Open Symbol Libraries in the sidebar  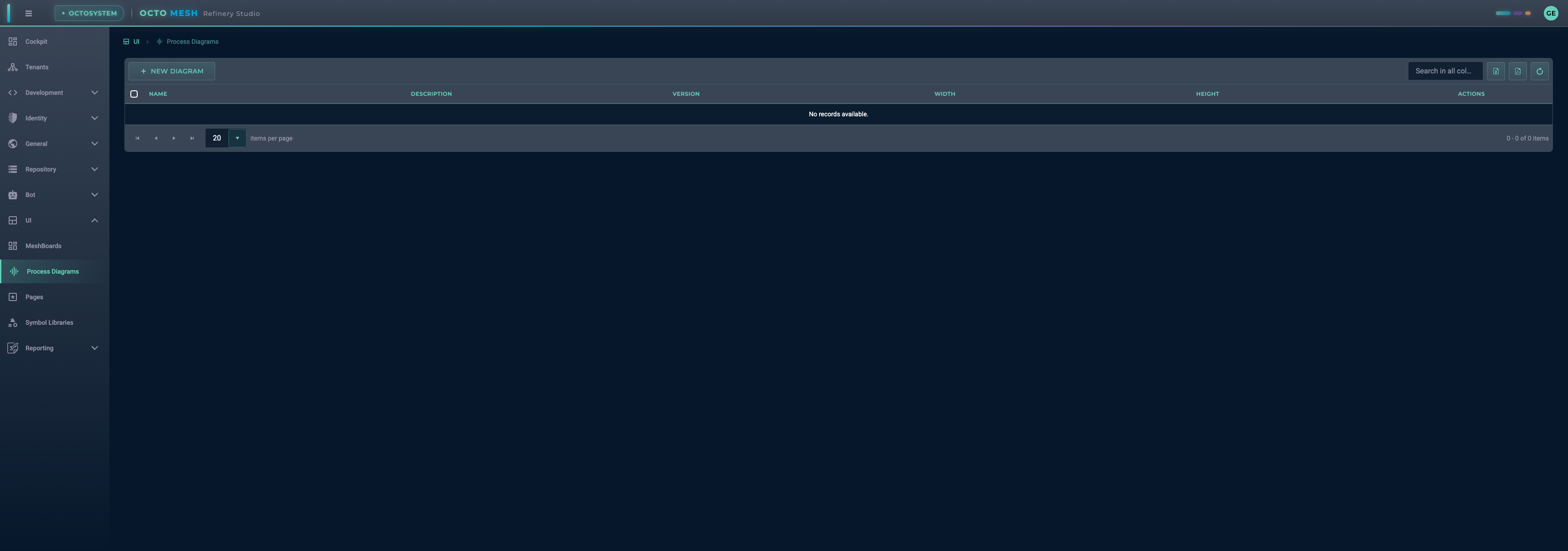tap(49, 322)
